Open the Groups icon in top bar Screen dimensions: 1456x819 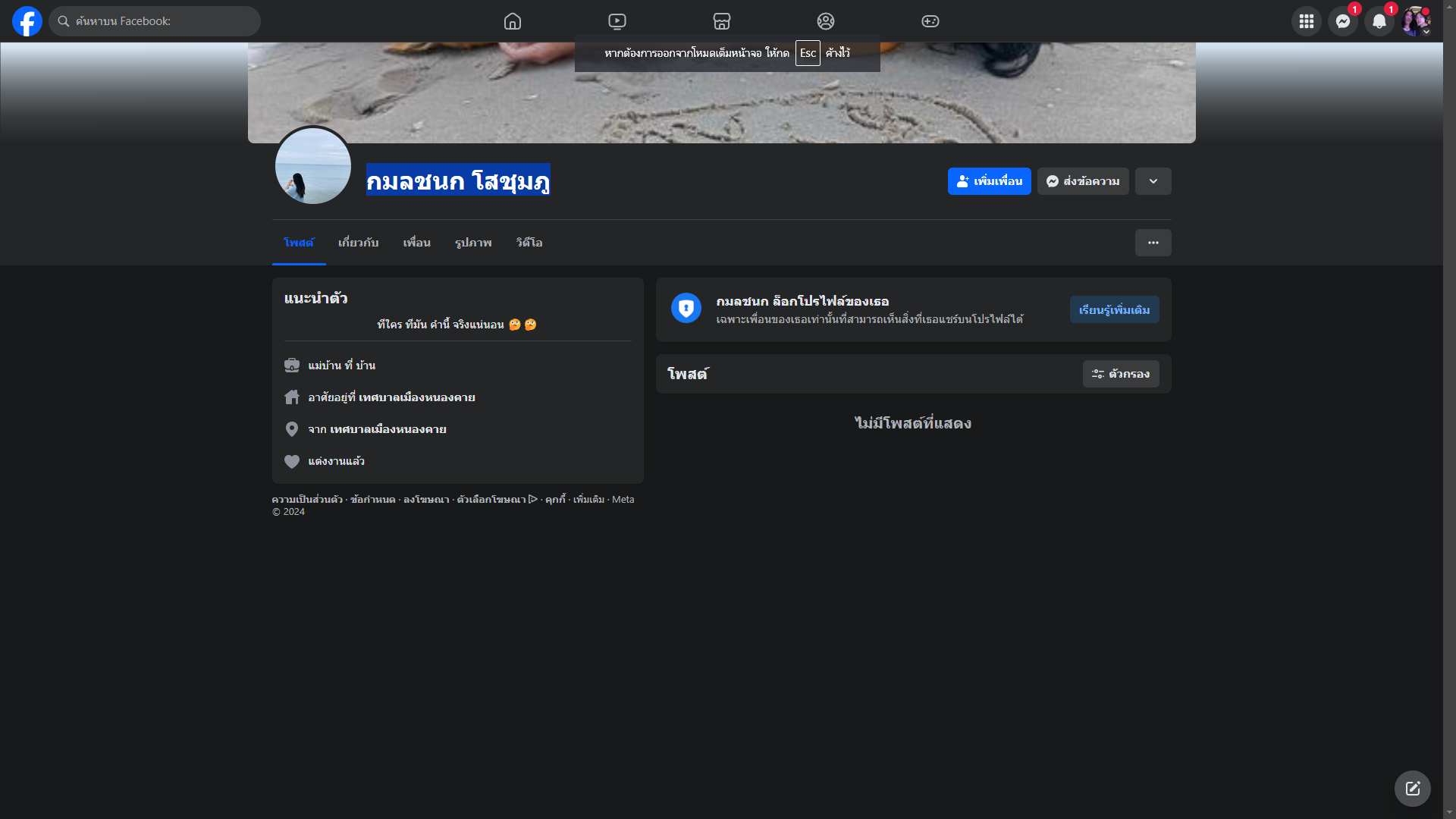pyautogui.click(x=826, y=21)
